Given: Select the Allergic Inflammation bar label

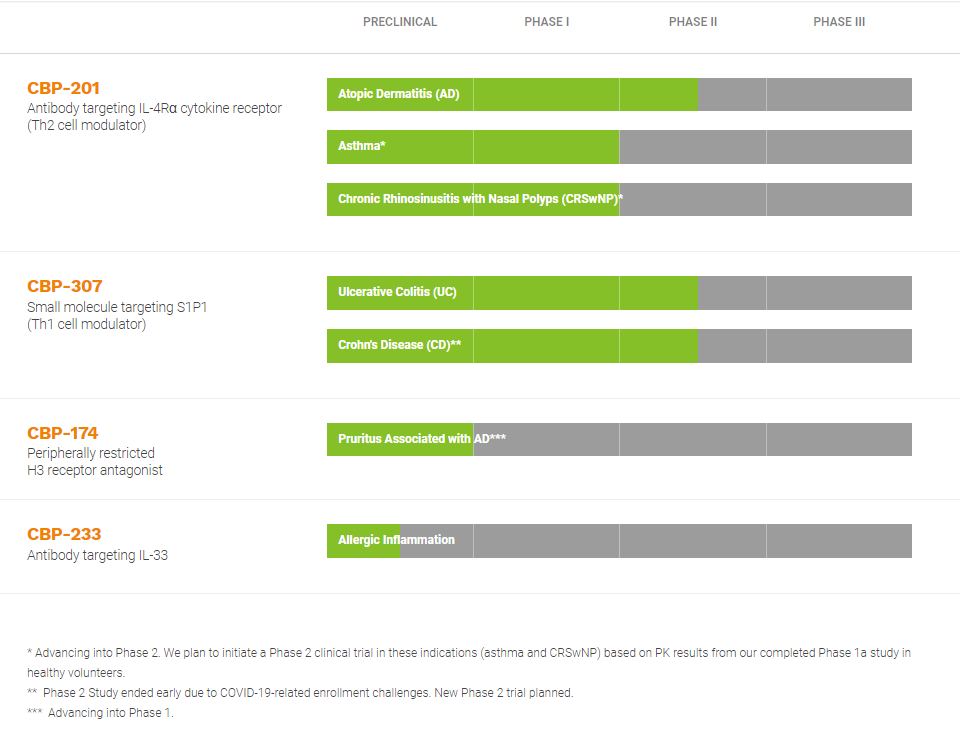Looking at the screenshot, I should coord(396,540).
